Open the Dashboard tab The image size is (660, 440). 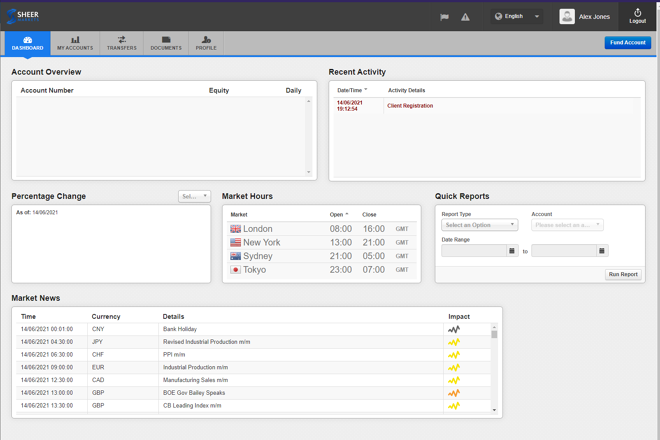point(27,43)
